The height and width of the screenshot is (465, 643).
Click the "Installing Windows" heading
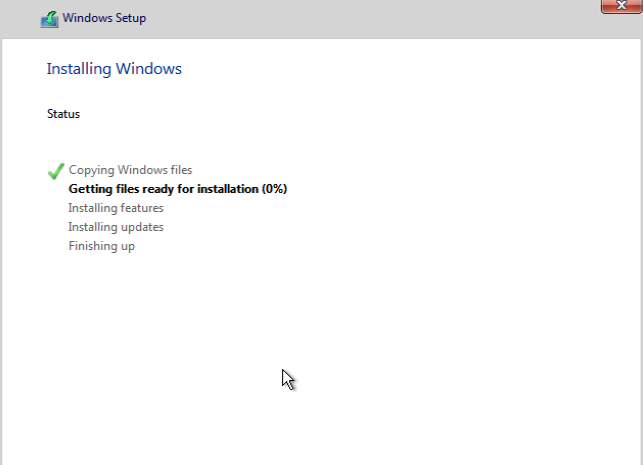114,69
